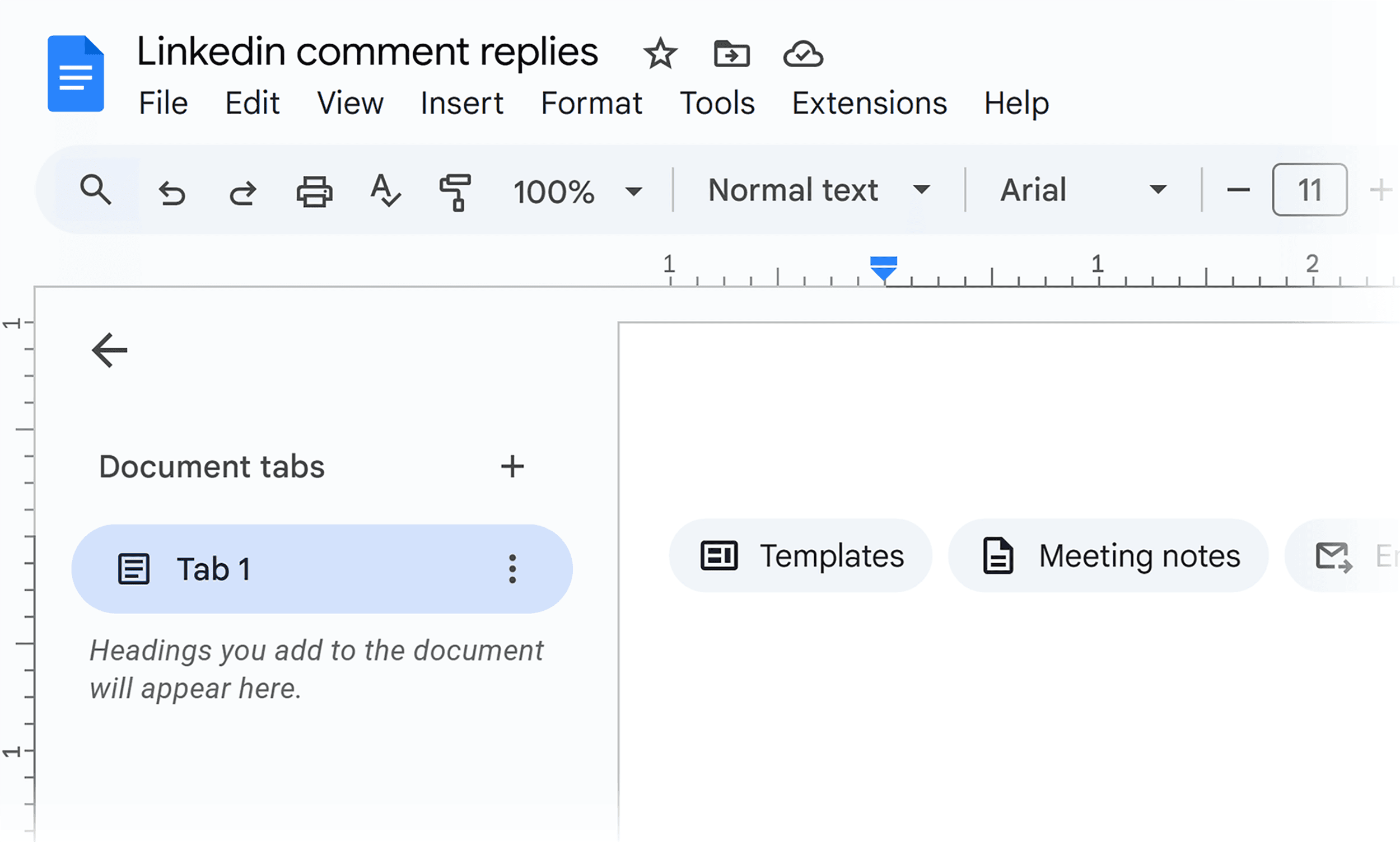Image resolution: width=1400 pixels, height=842 pixels.
Task: Decrease font size with minus button
Action: [x=1237, y=191]
